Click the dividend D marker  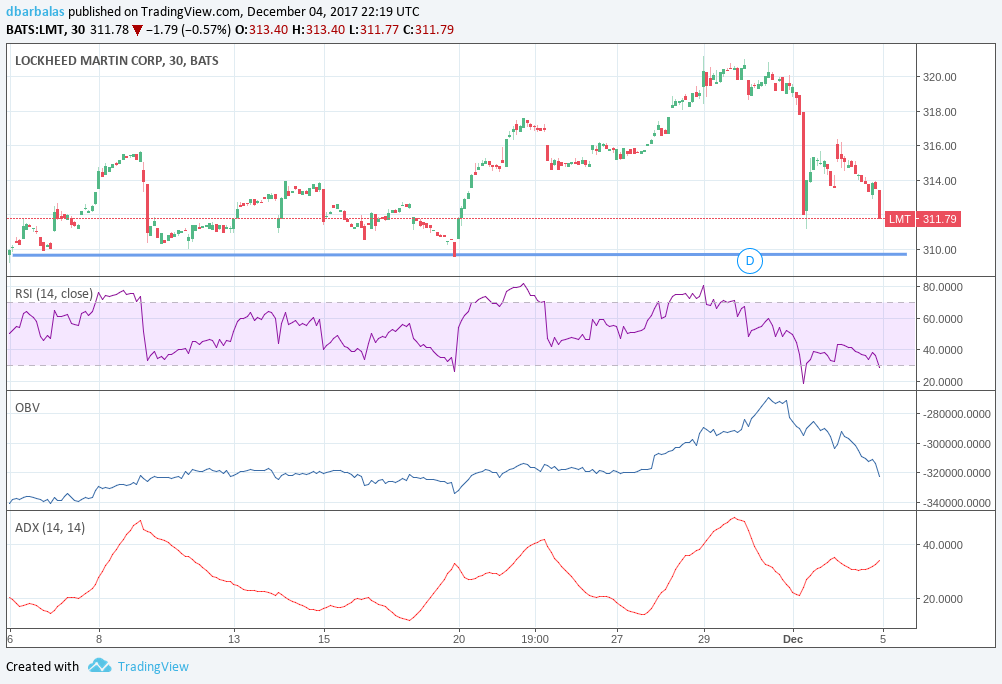(750, 261)
